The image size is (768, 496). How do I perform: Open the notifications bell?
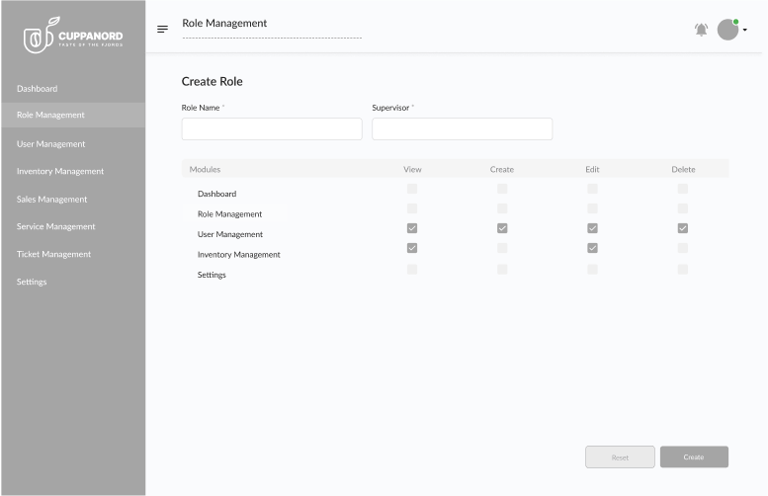[701, 30]
